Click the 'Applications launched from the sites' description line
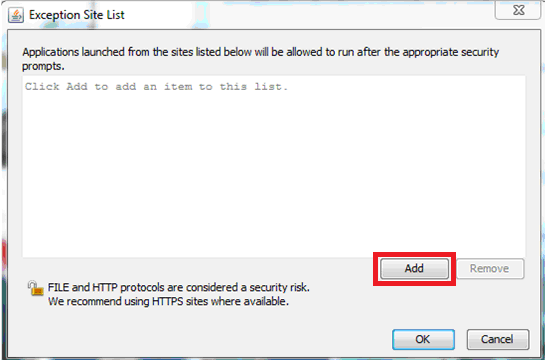Viewport: 545px width, 360px height. click(261, 52)
